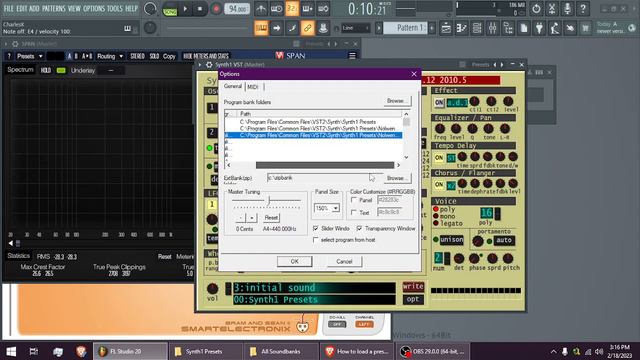This screenshot has width=640, height=360.
Task: Click Cancel in Options dialog
Action: coord(344,261)
